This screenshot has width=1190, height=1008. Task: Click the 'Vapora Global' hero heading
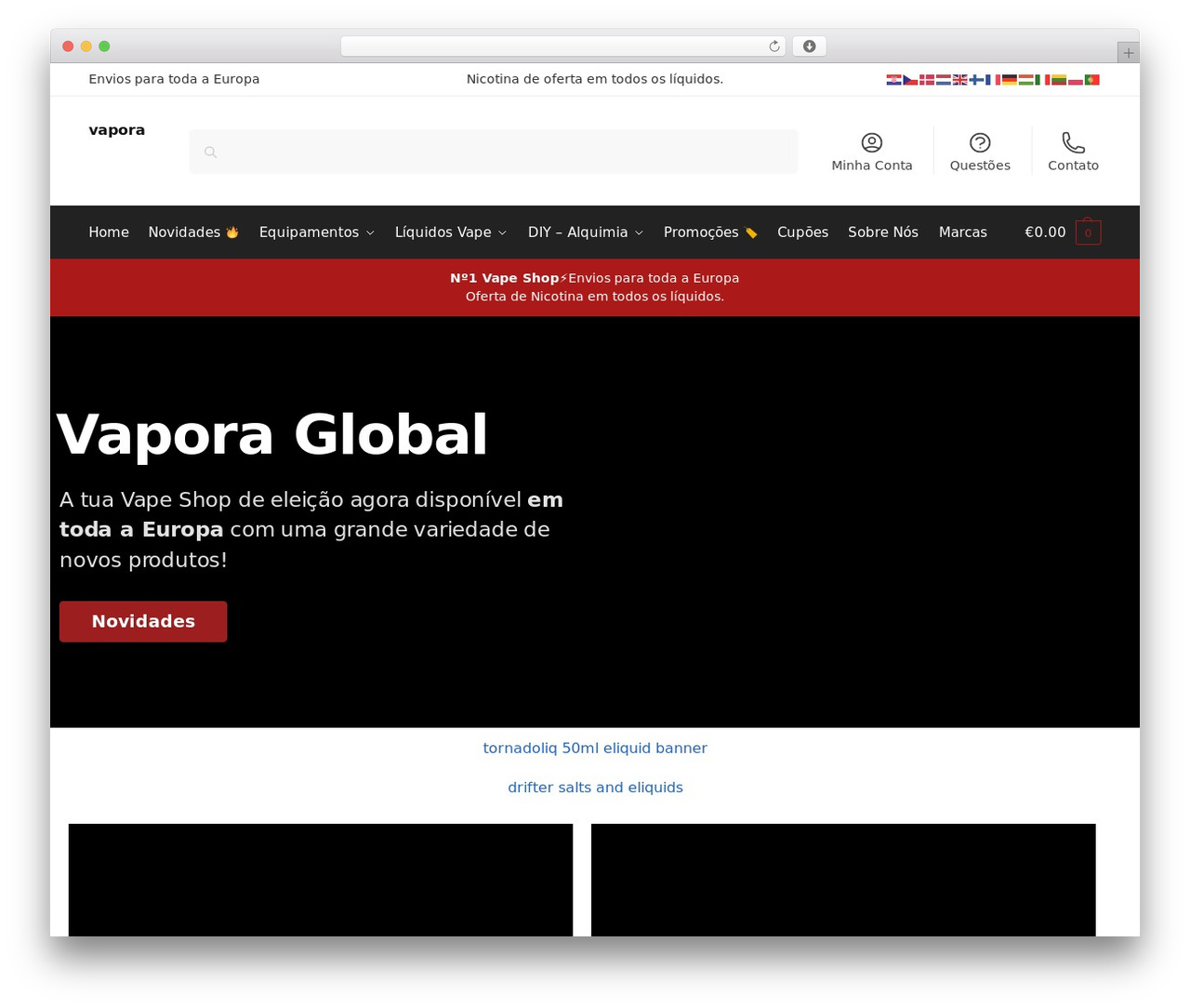[x=272, y=434]
